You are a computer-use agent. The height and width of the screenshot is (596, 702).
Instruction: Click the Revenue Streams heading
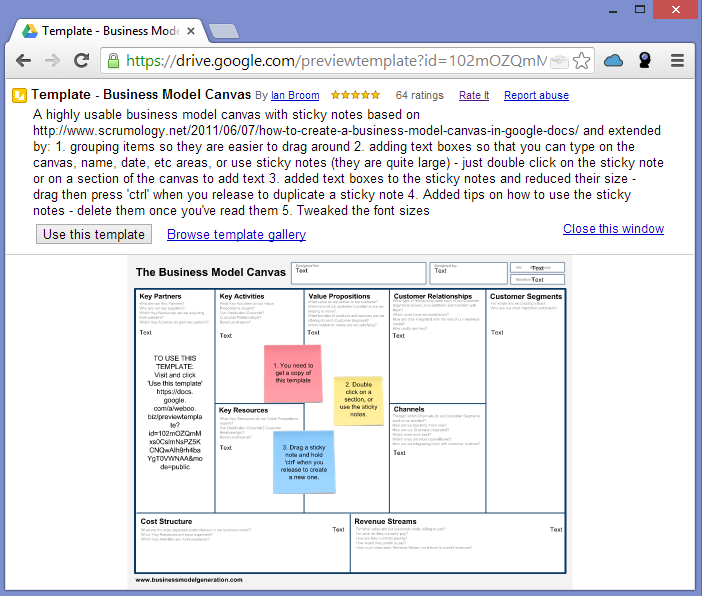(385, 522)
